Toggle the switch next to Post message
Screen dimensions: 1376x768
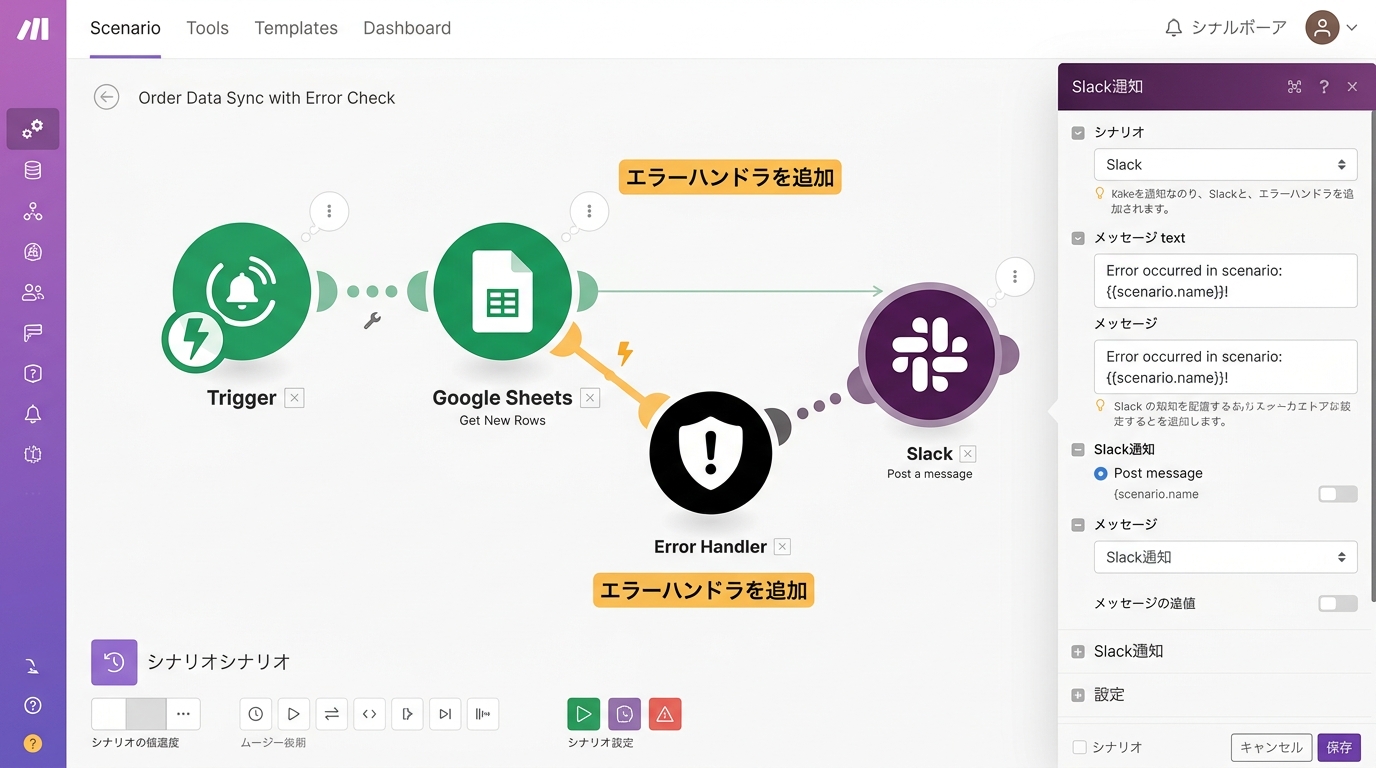click(1337, 494)
